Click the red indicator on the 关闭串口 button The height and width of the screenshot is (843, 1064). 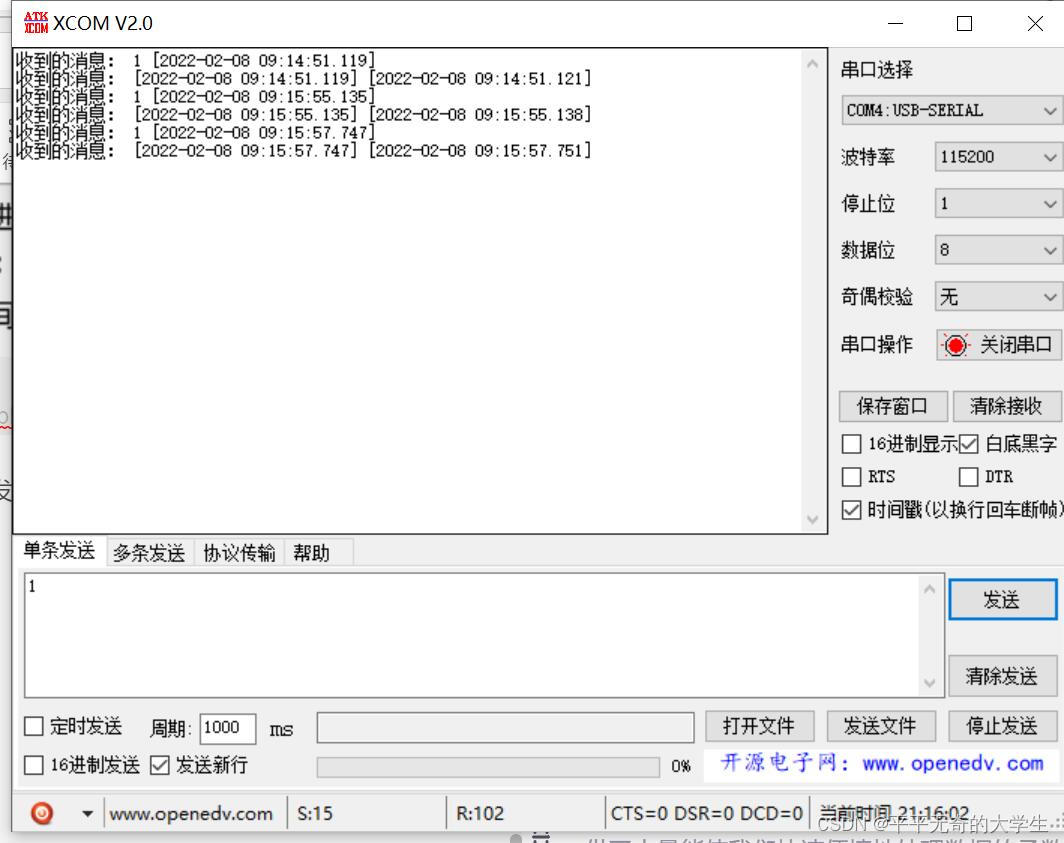[957, 345]
